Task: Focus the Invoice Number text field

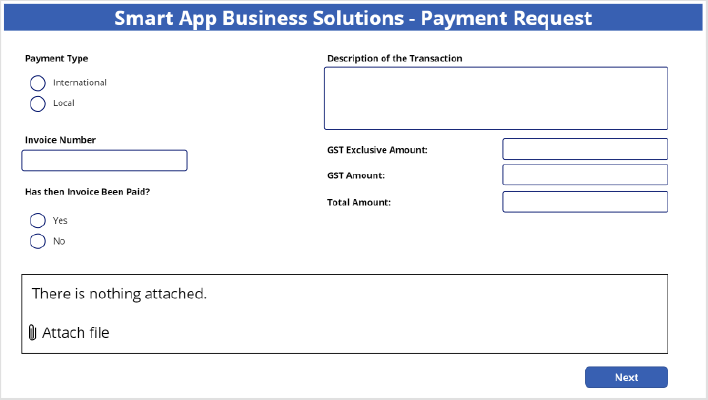Action: [x=104, y=161]
